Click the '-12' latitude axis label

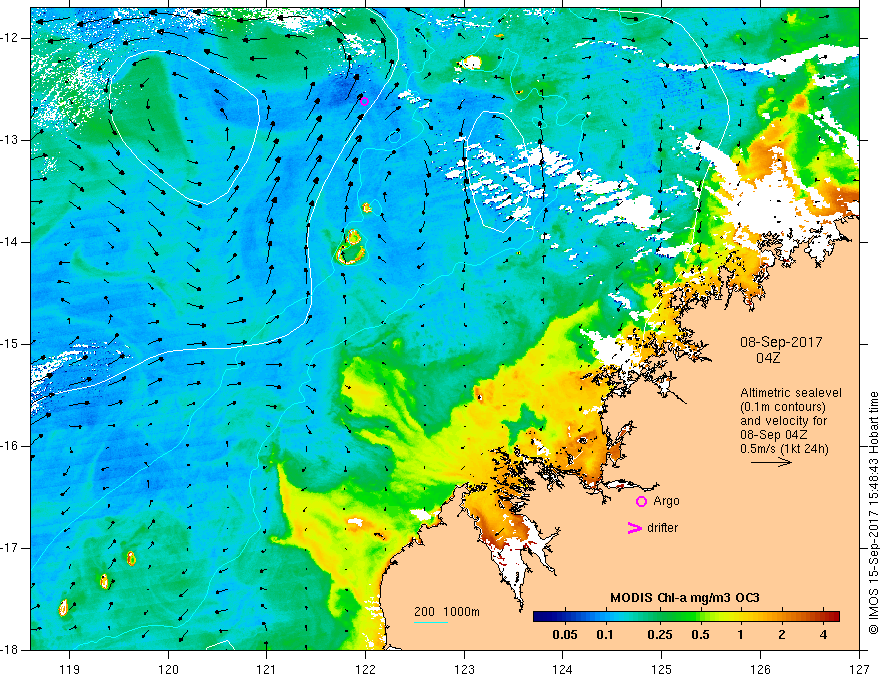coord(11,38)
